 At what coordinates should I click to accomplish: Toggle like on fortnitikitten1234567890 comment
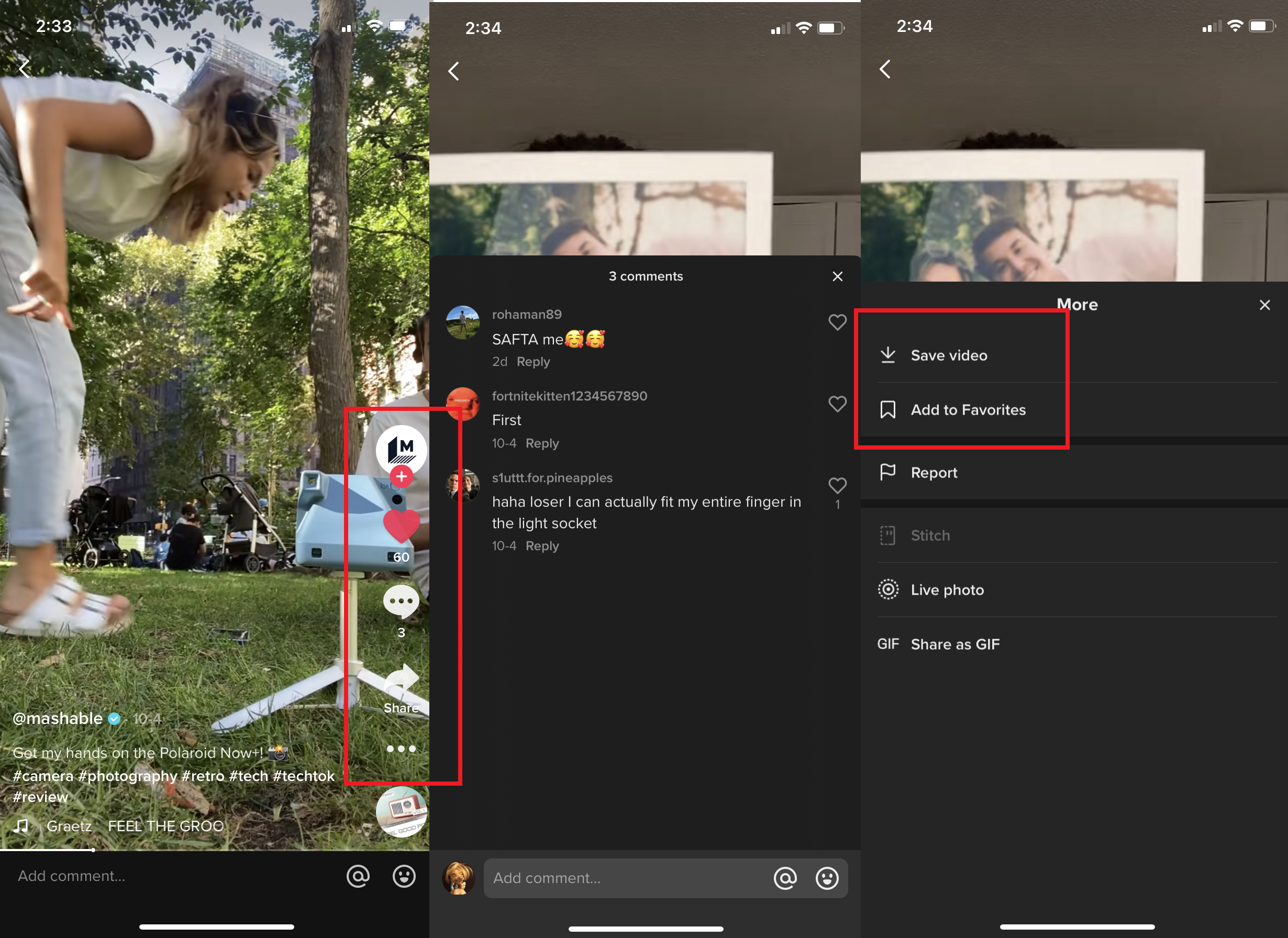pos(836,404)
